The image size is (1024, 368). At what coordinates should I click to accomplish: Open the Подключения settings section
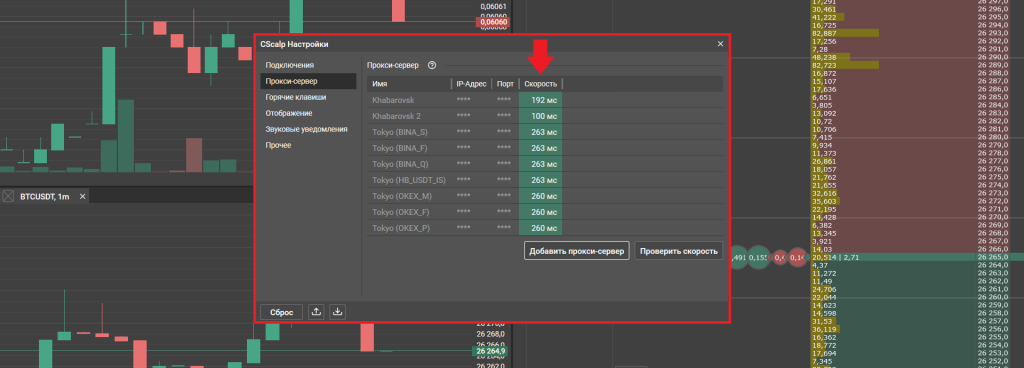290,65
